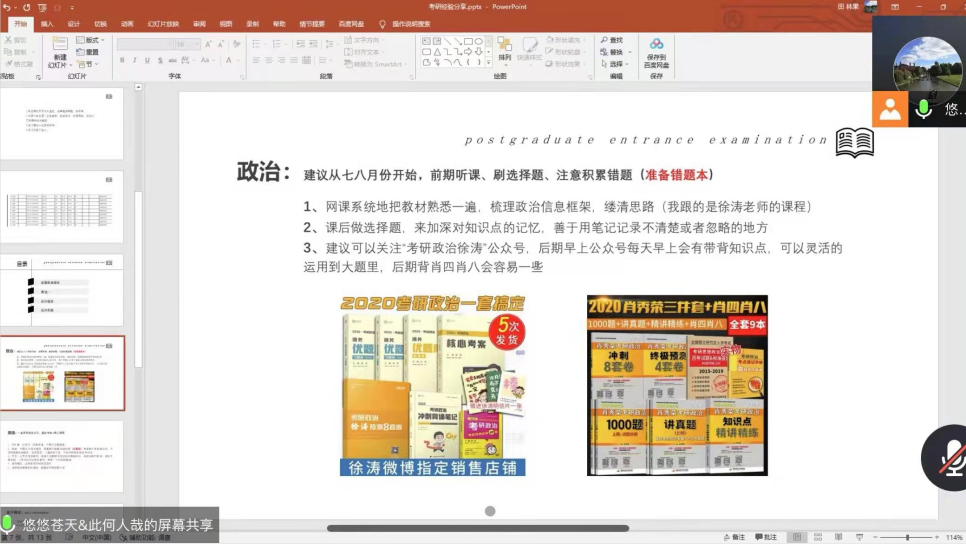966x544 pixels.
Task: Click 新建幻灯片 (New Slide) button
Action: pos(60,52)
